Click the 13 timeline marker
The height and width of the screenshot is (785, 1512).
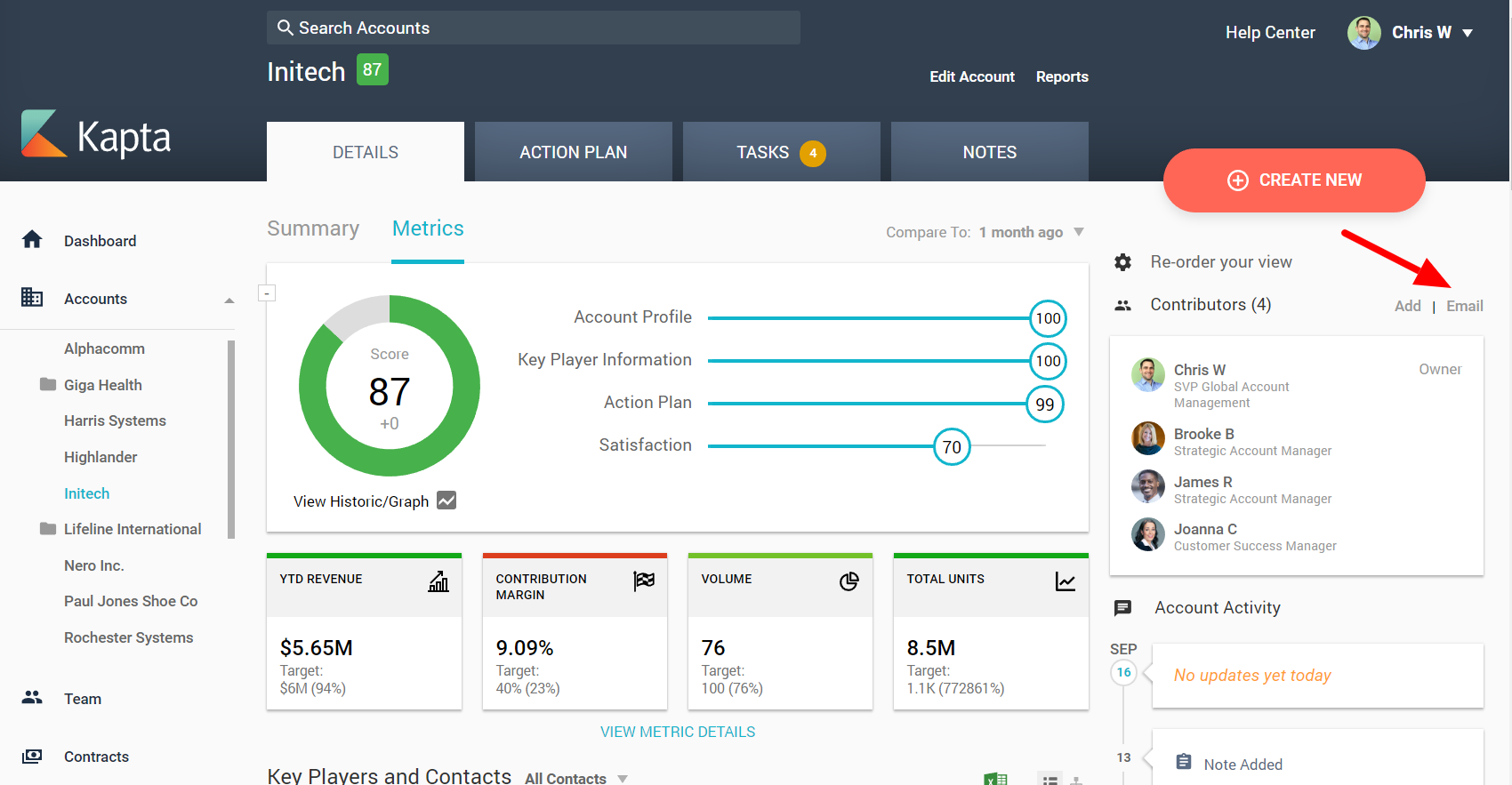(1123, 757)
